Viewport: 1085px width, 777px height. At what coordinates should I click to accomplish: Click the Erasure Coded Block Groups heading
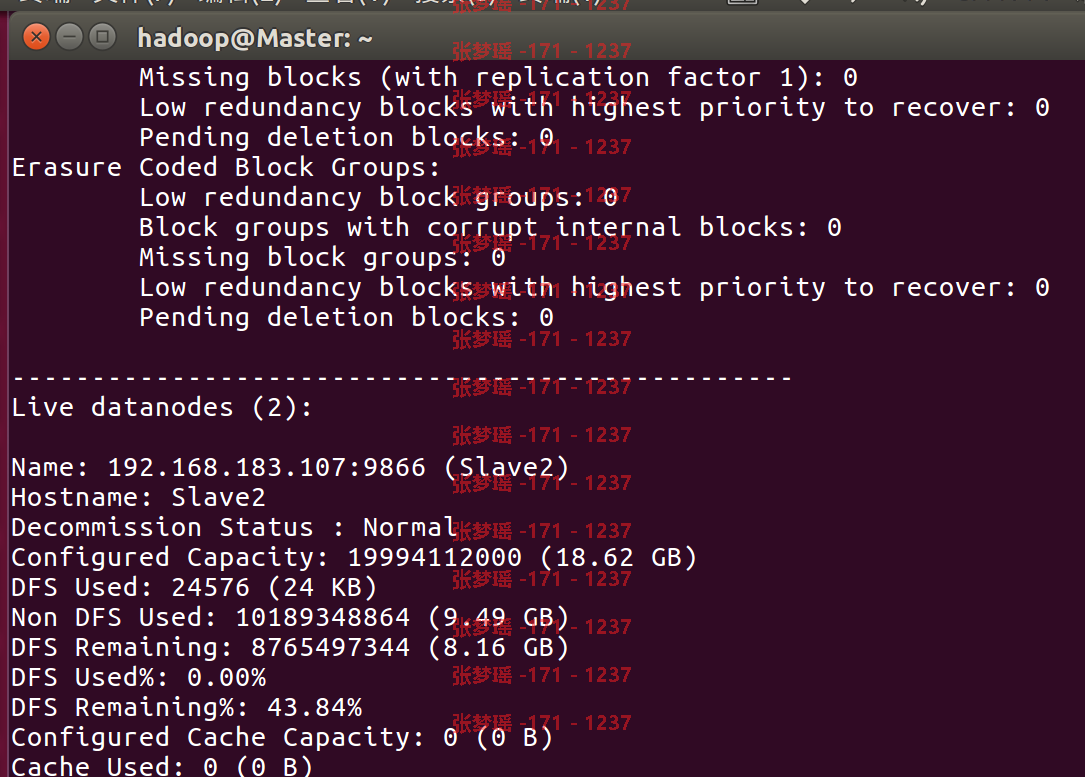[x=226, y=167]
